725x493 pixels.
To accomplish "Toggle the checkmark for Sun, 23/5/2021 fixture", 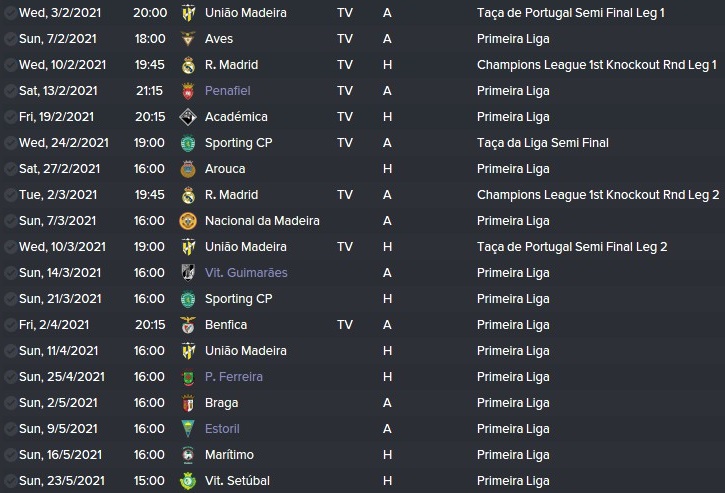I will pos(10,481).
